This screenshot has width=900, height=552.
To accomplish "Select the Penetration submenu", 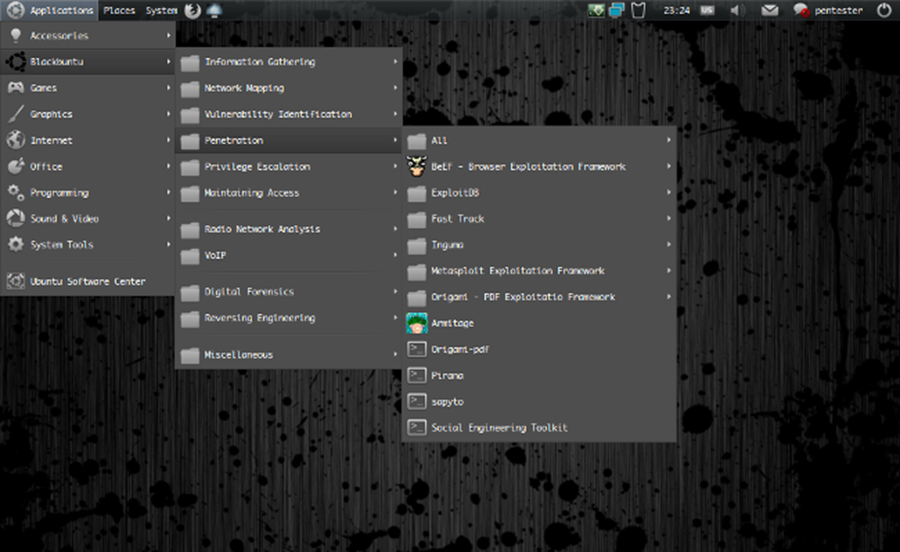I will pos(289,140).
